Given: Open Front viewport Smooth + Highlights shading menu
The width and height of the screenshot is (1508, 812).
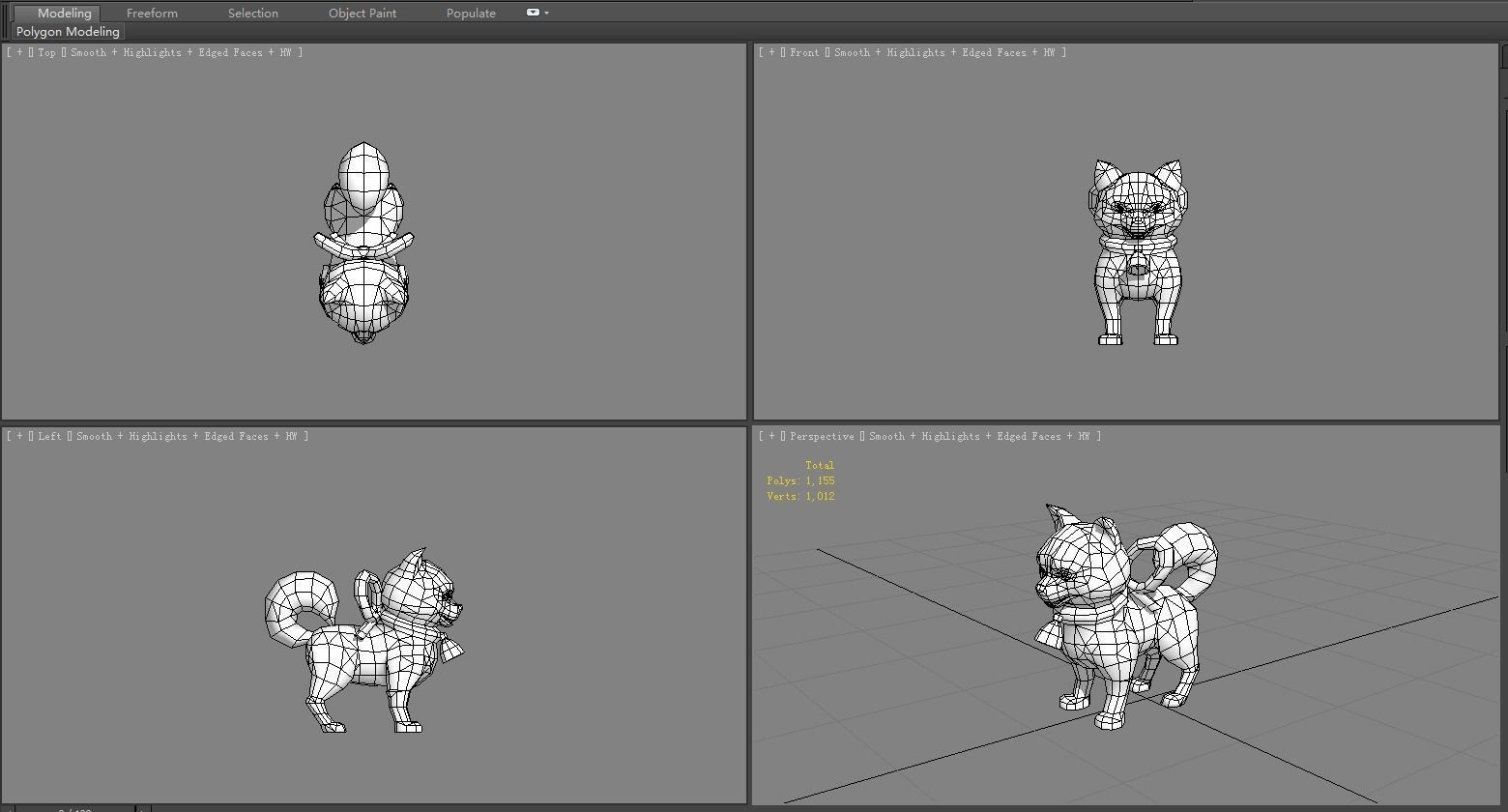Looking at the screenshot, I should (x=944, y=53).
